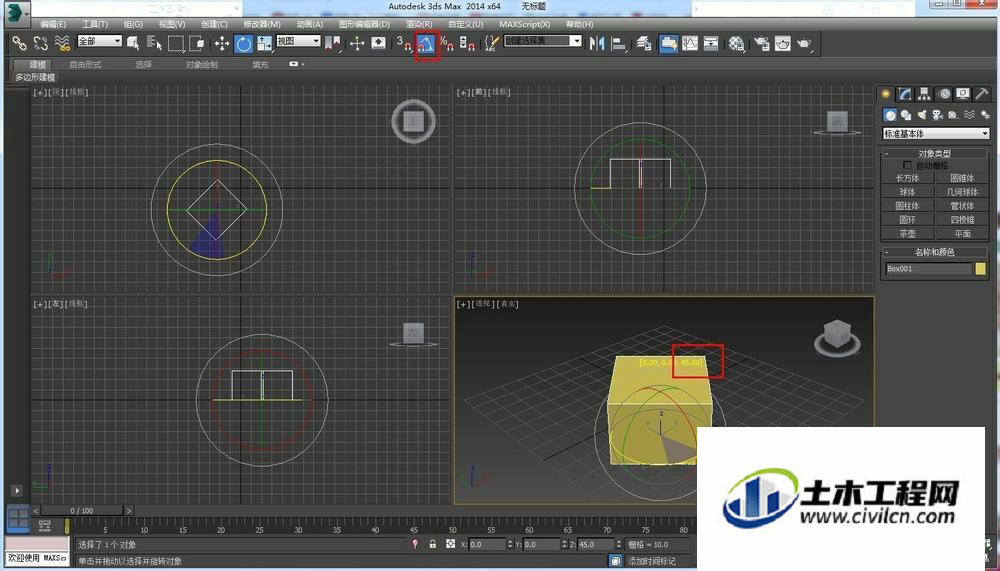Click the 长方体 box button
Screen dimensions: 1000x571
(x=908, y=178)
